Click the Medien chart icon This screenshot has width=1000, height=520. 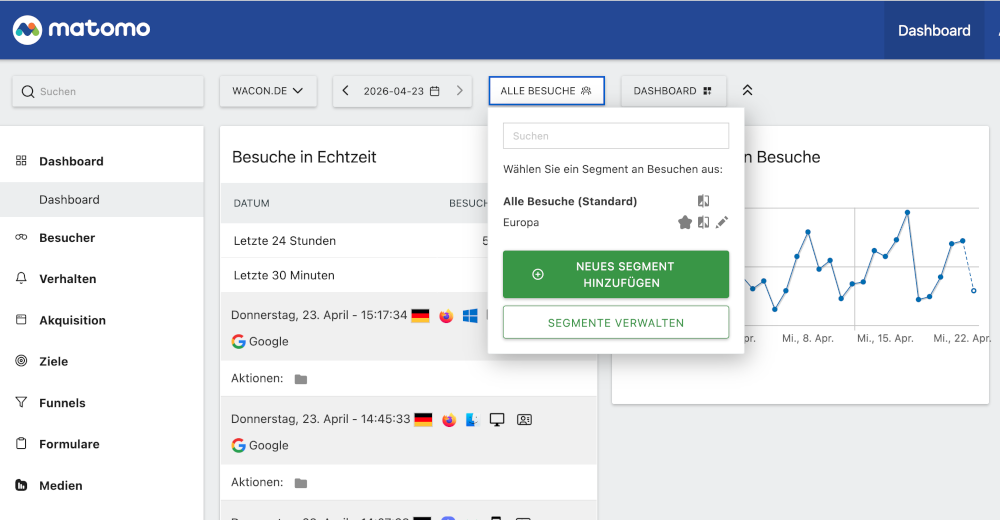pyautogui.click(x=21, y=485)
